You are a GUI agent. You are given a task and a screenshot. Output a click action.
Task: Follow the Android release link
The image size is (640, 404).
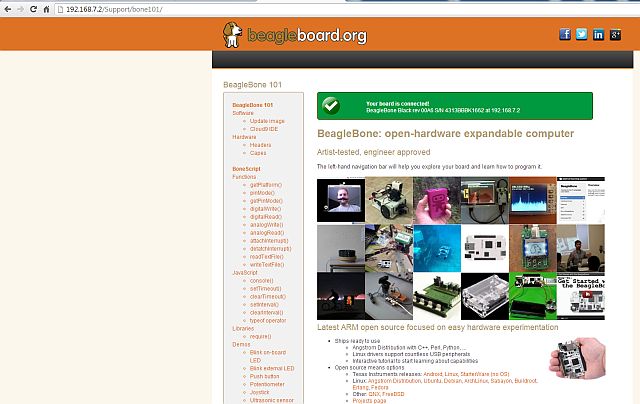[x=433, y=374]
